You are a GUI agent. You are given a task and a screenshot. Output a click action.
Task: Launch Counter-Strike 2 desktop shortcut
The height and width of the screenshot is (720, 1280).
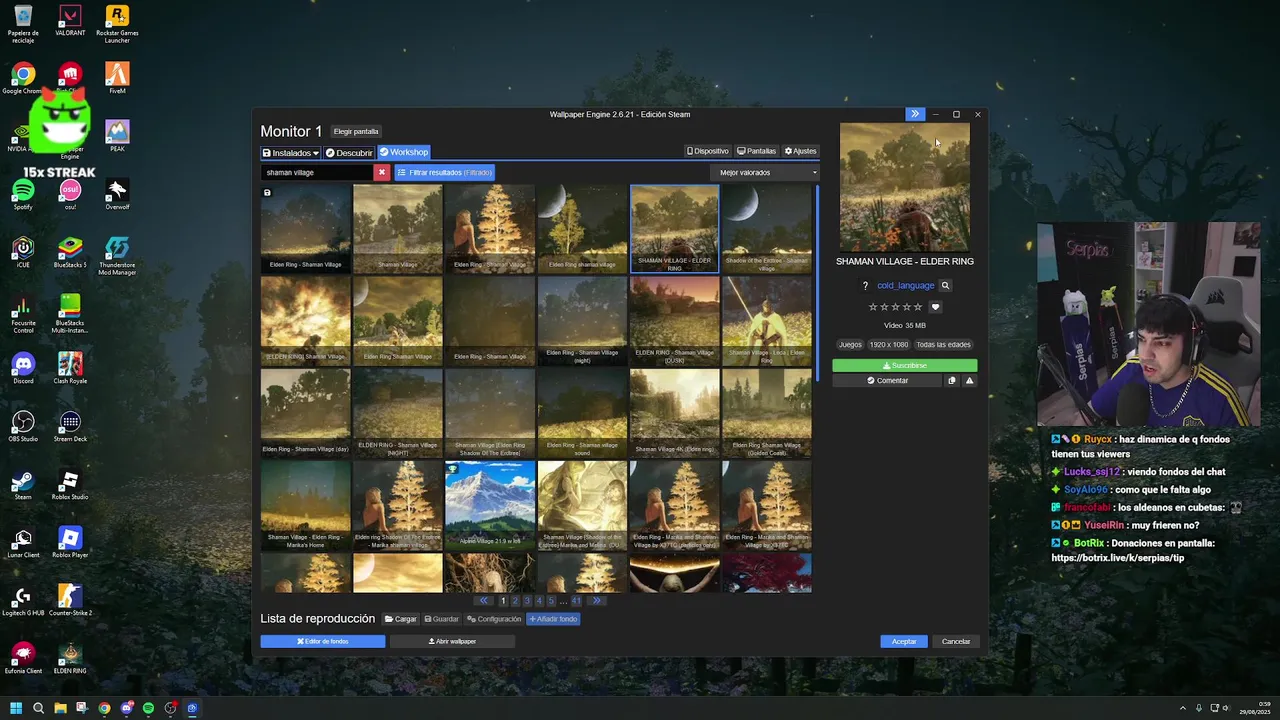coord(70,601)
